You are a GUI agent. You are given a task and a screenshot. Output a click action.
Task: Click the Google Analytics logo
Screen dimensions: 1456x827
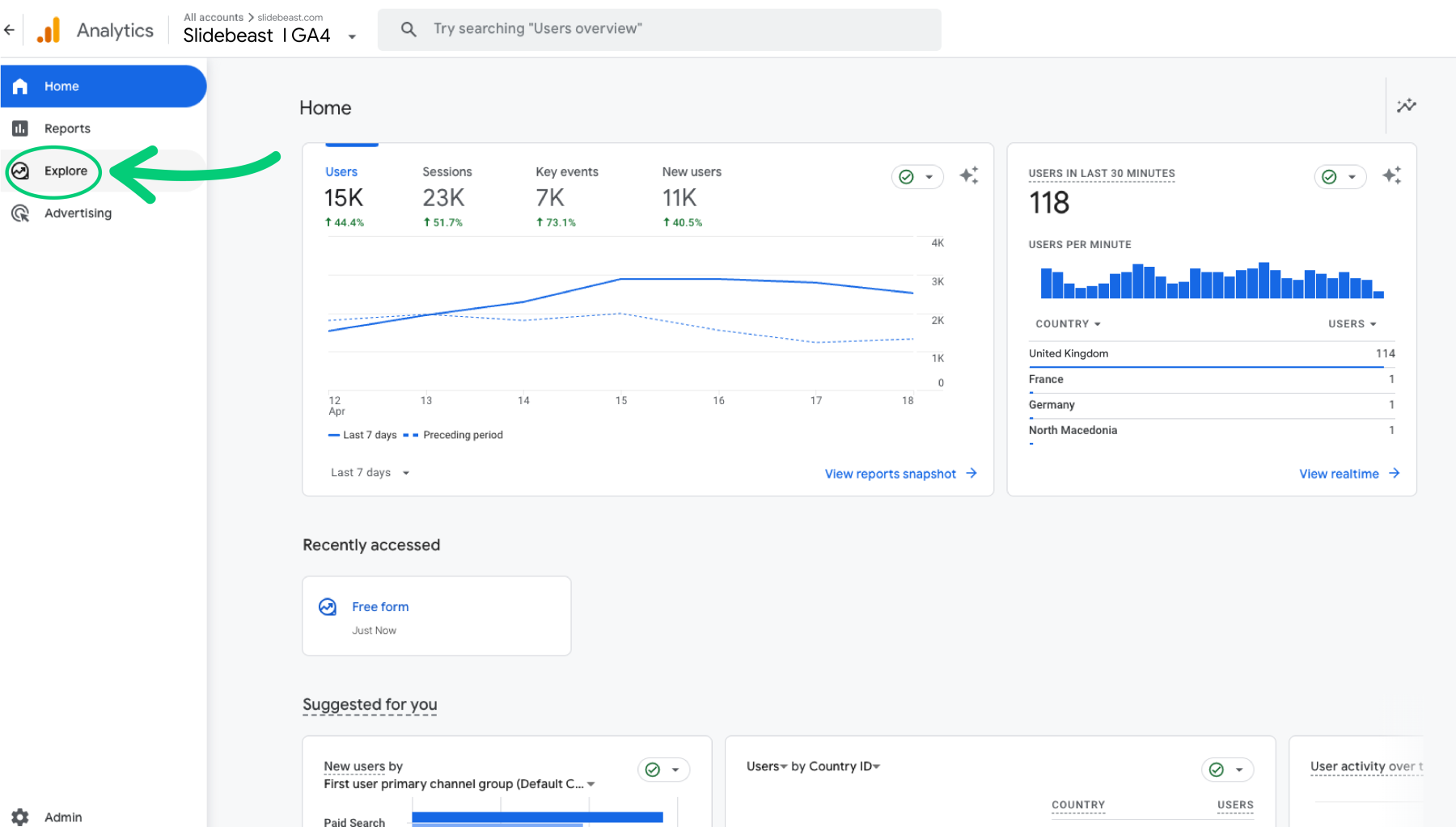49,30
